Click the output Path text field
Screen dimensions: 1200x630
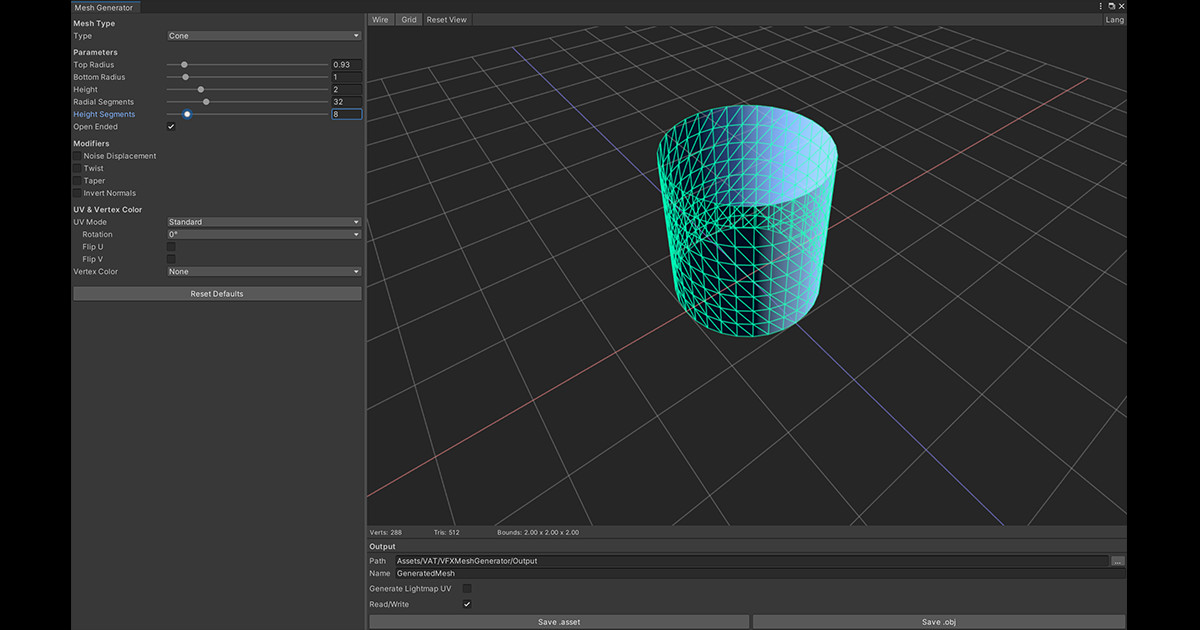click(751, 561)
